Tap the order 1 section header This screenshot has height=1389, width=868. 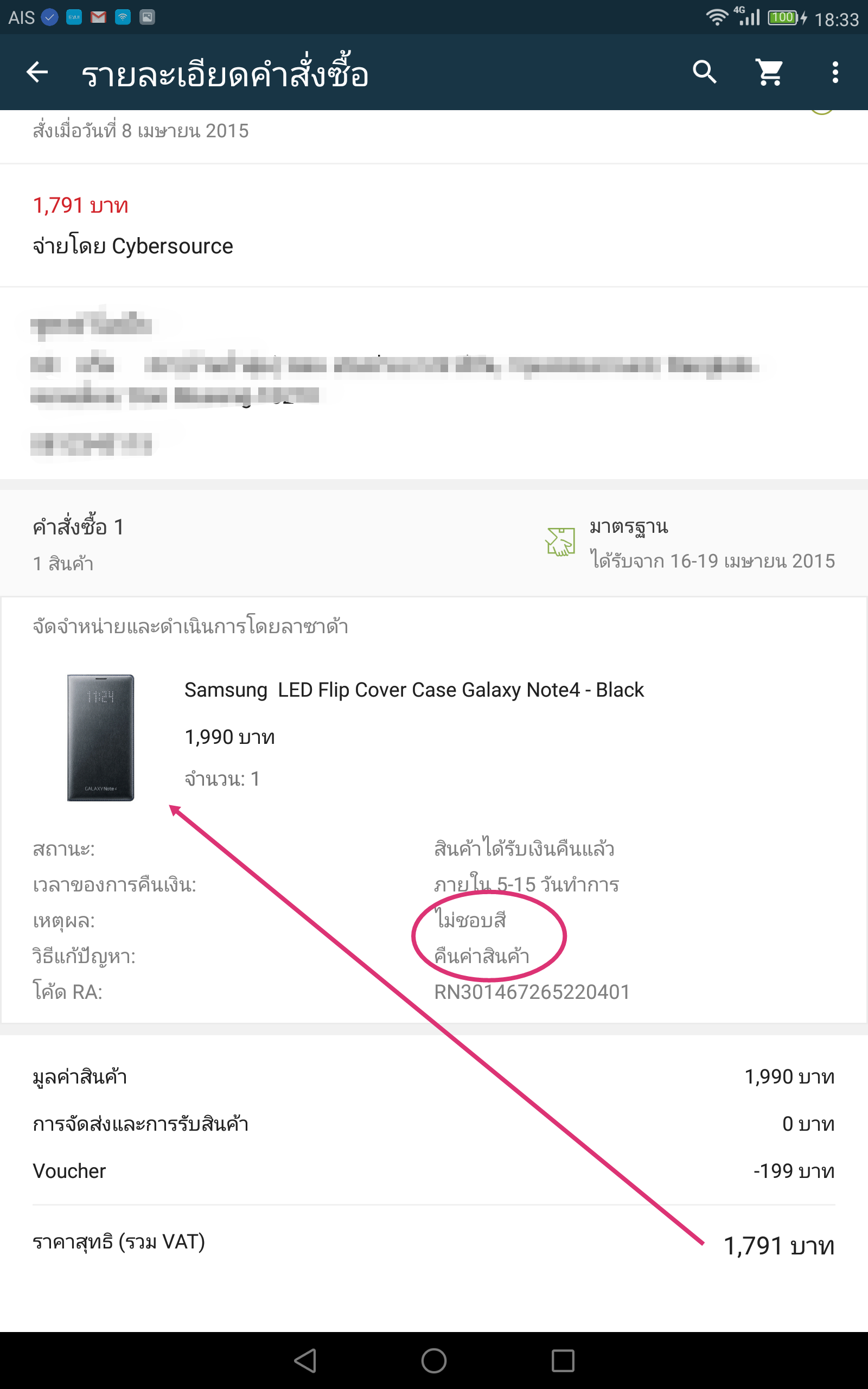click(x=78, y=527)
